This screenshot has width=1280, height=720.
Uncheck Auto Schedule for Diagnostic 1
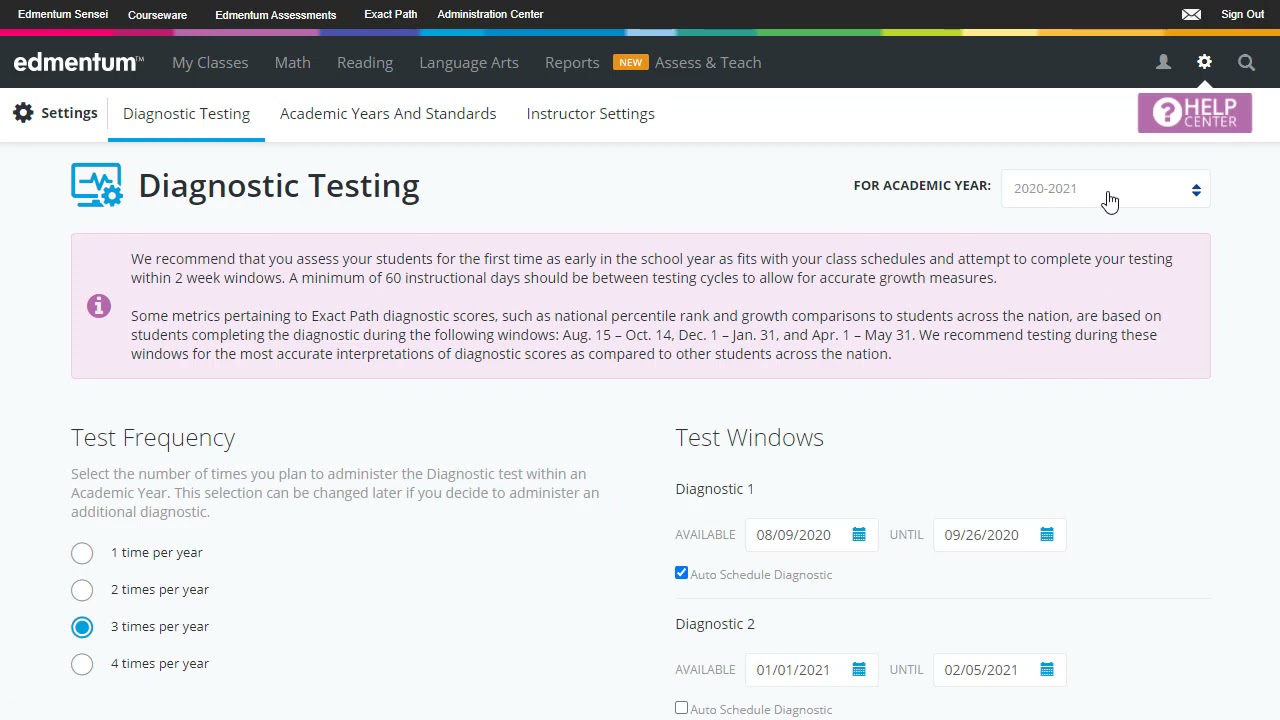(x=681, y=573)
